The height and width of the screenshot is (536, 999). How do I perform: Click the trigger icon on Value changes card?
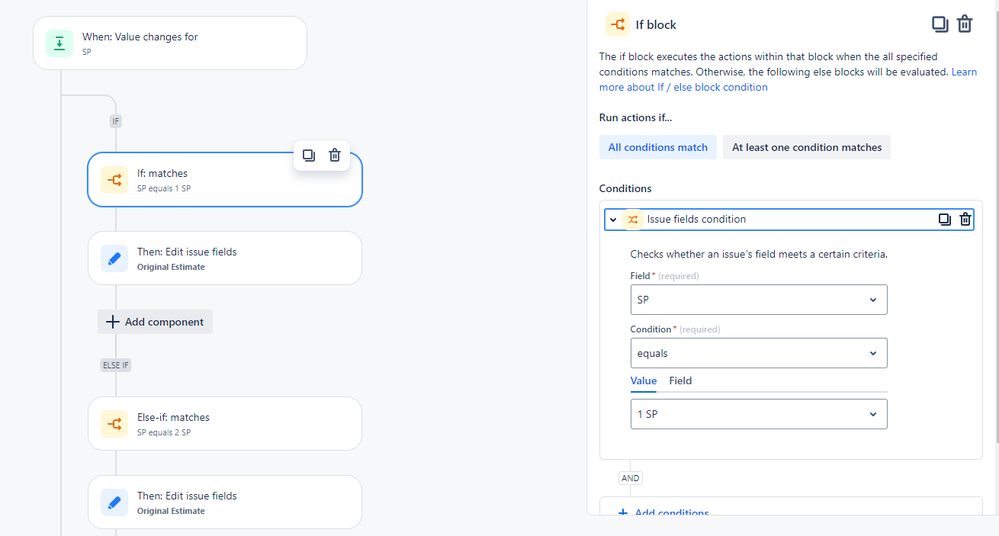pos(59,43)
